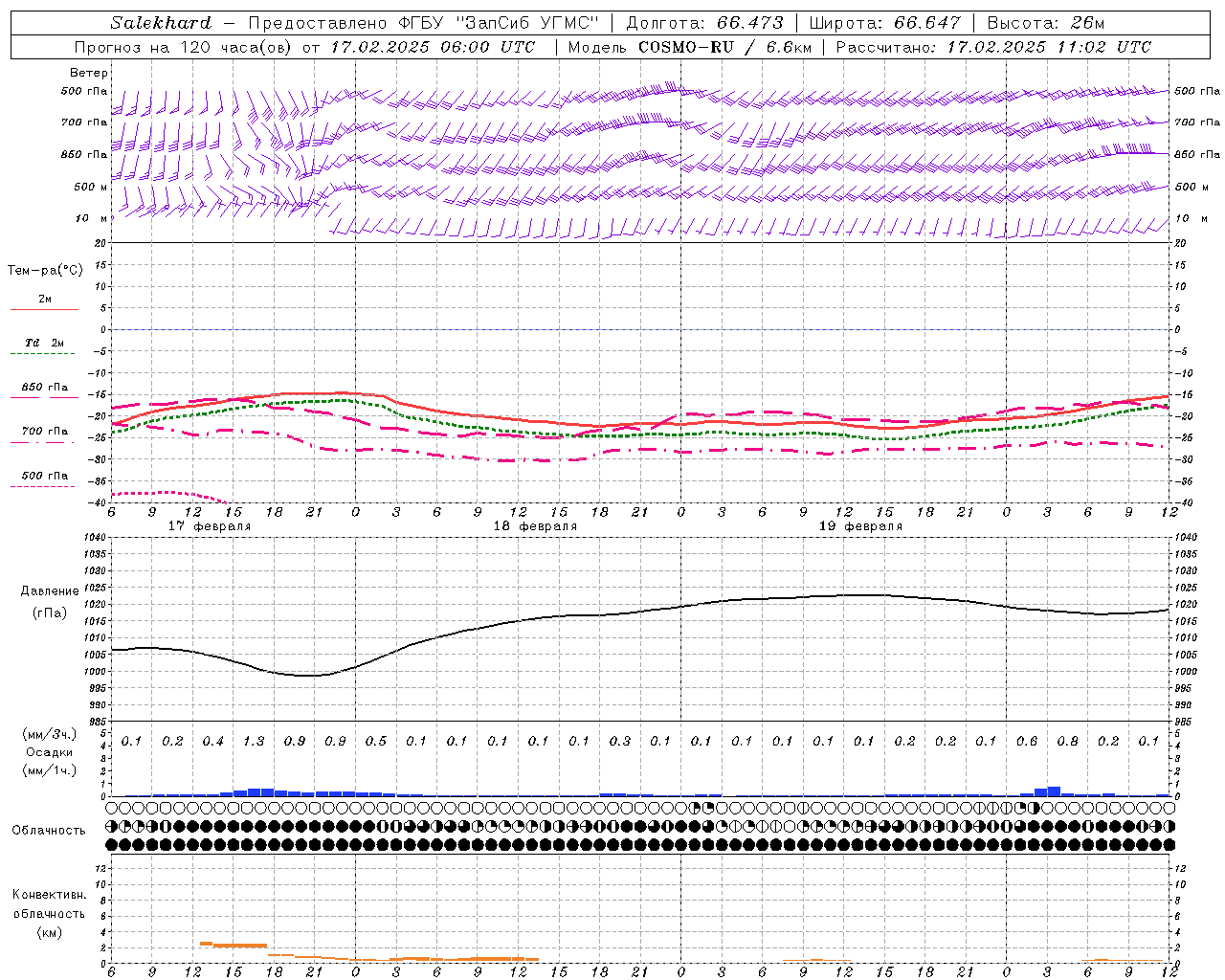Pick the 700 гПа dash-dot legend line sample
This screenshot has height=980, width=1225.
click(42, 443)
